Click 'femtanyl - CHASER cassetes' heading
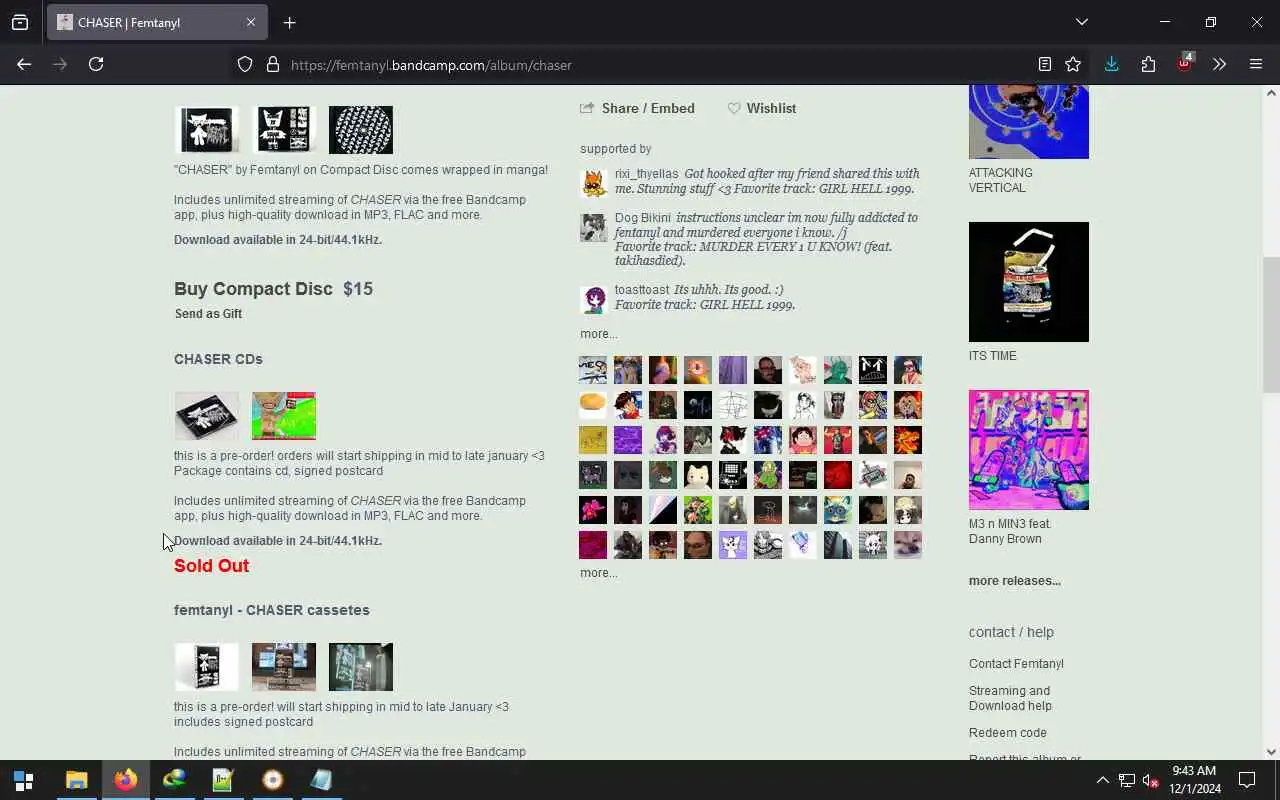The width and height of the screenshot is (1280, 800). coord(272,610)
